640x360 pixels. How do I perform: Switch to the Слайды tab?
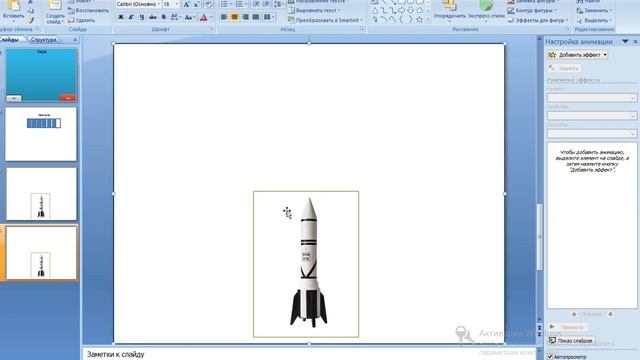coord(10,40)
